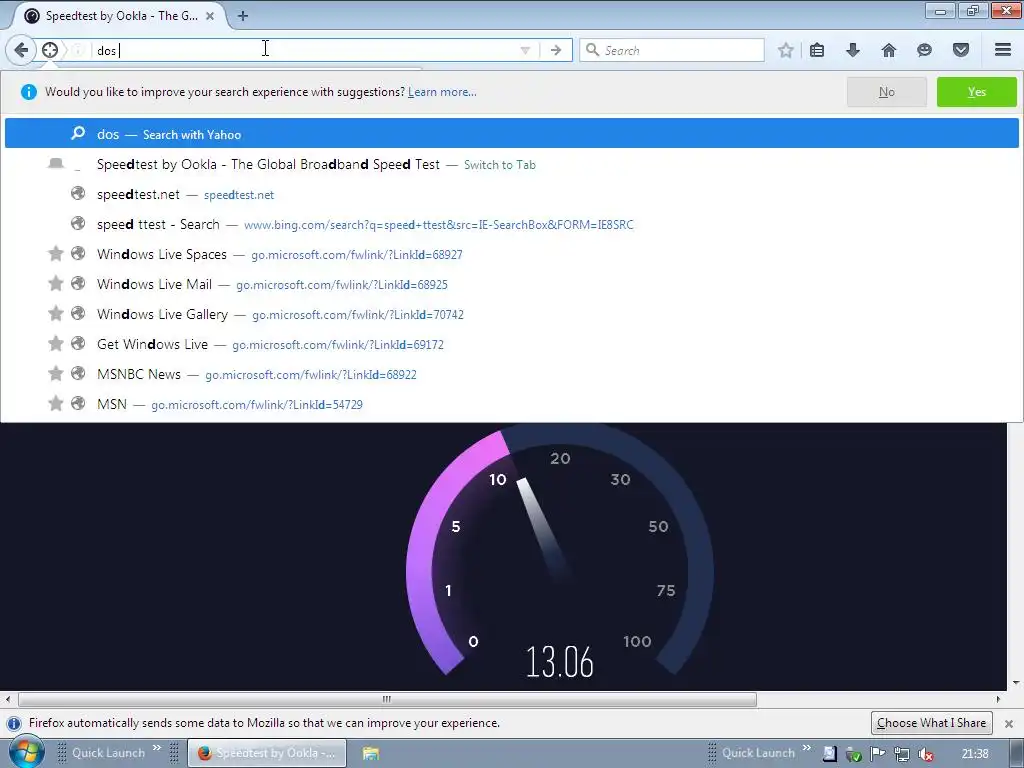Click the speedometer gauge needle
The height and width of the screenshot is (768, 1024).
pos(543,528)
